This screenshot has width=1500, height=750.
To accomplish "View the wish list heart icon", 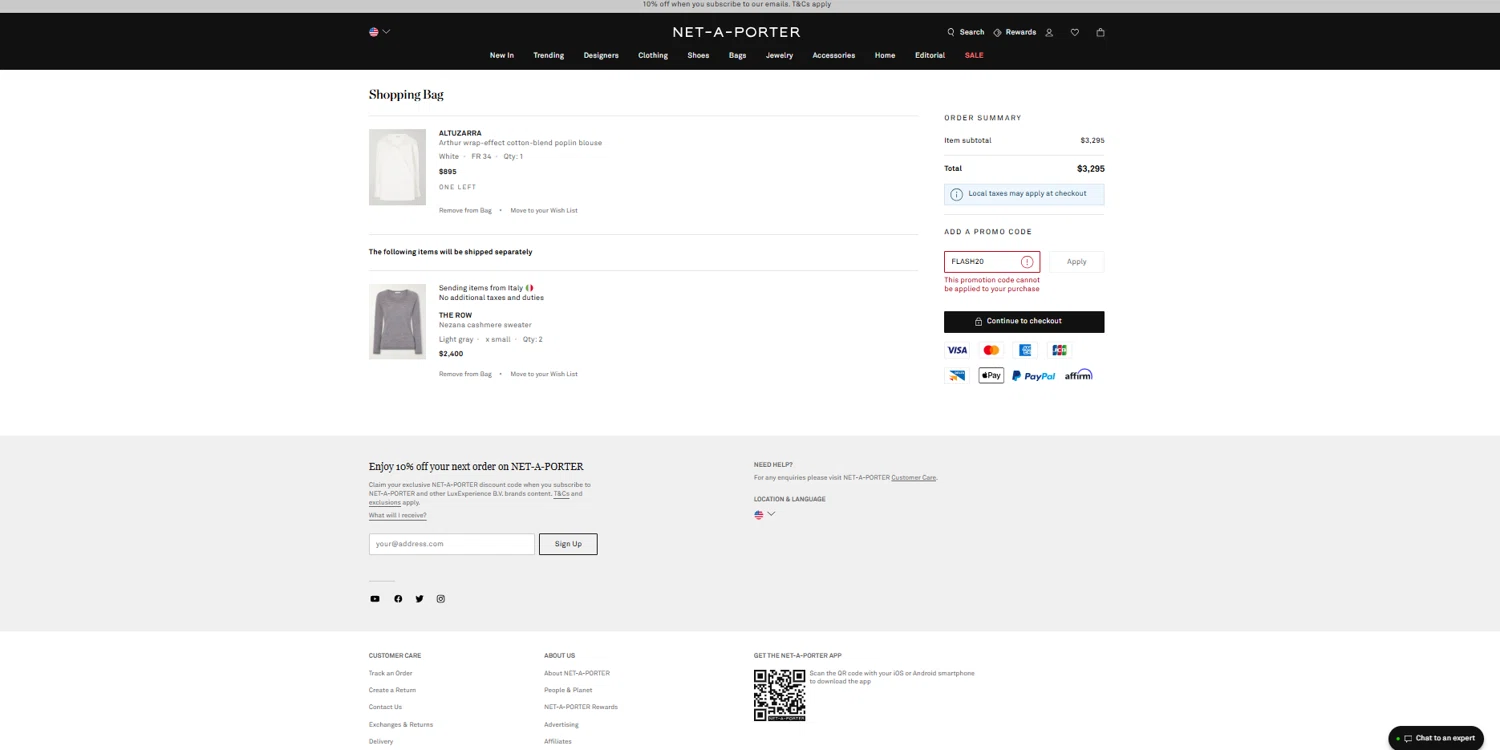I will pyautogui.click(x=1075, y=32).
